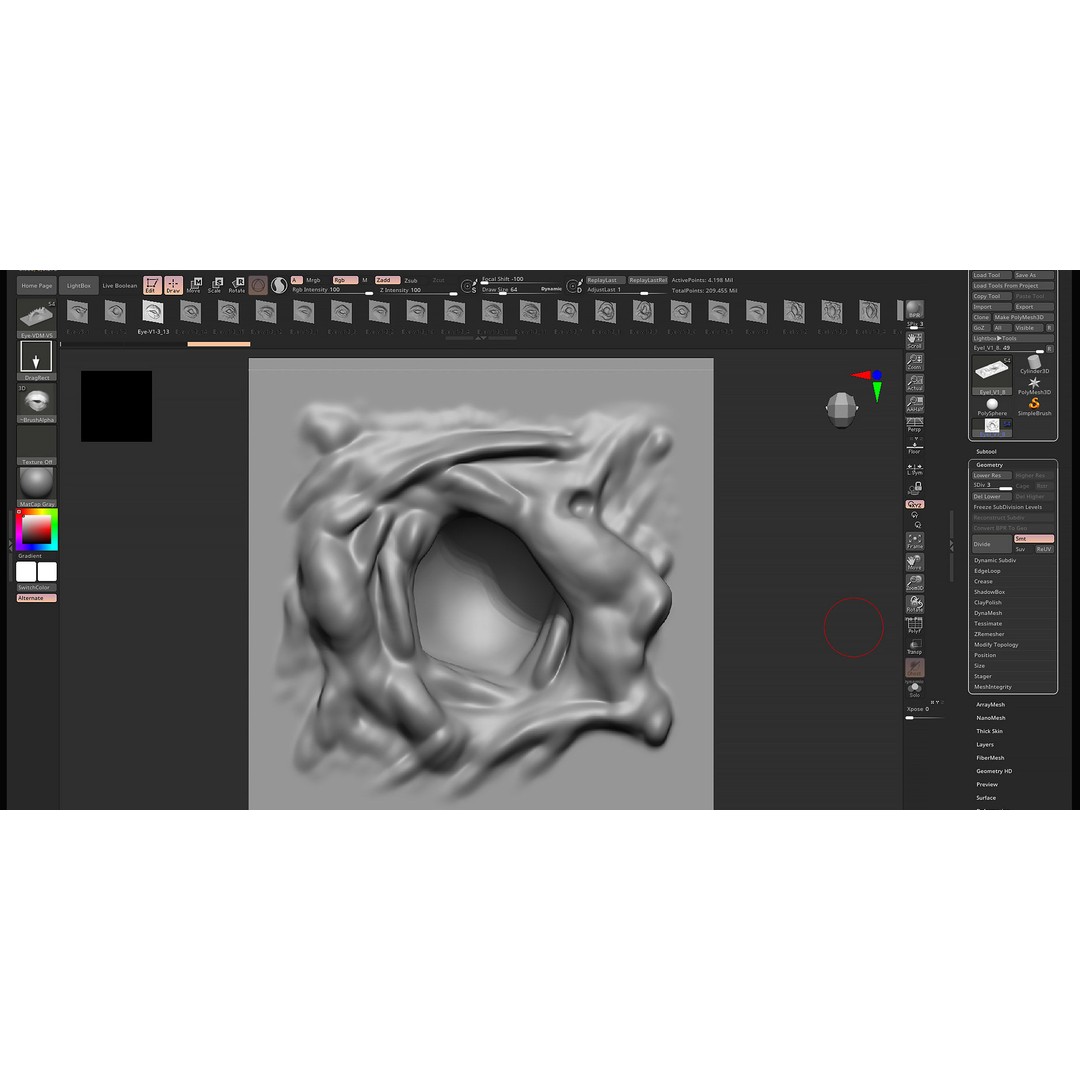Toggle Persp perspective view
1080x1080 pixels.
point(915,424)
